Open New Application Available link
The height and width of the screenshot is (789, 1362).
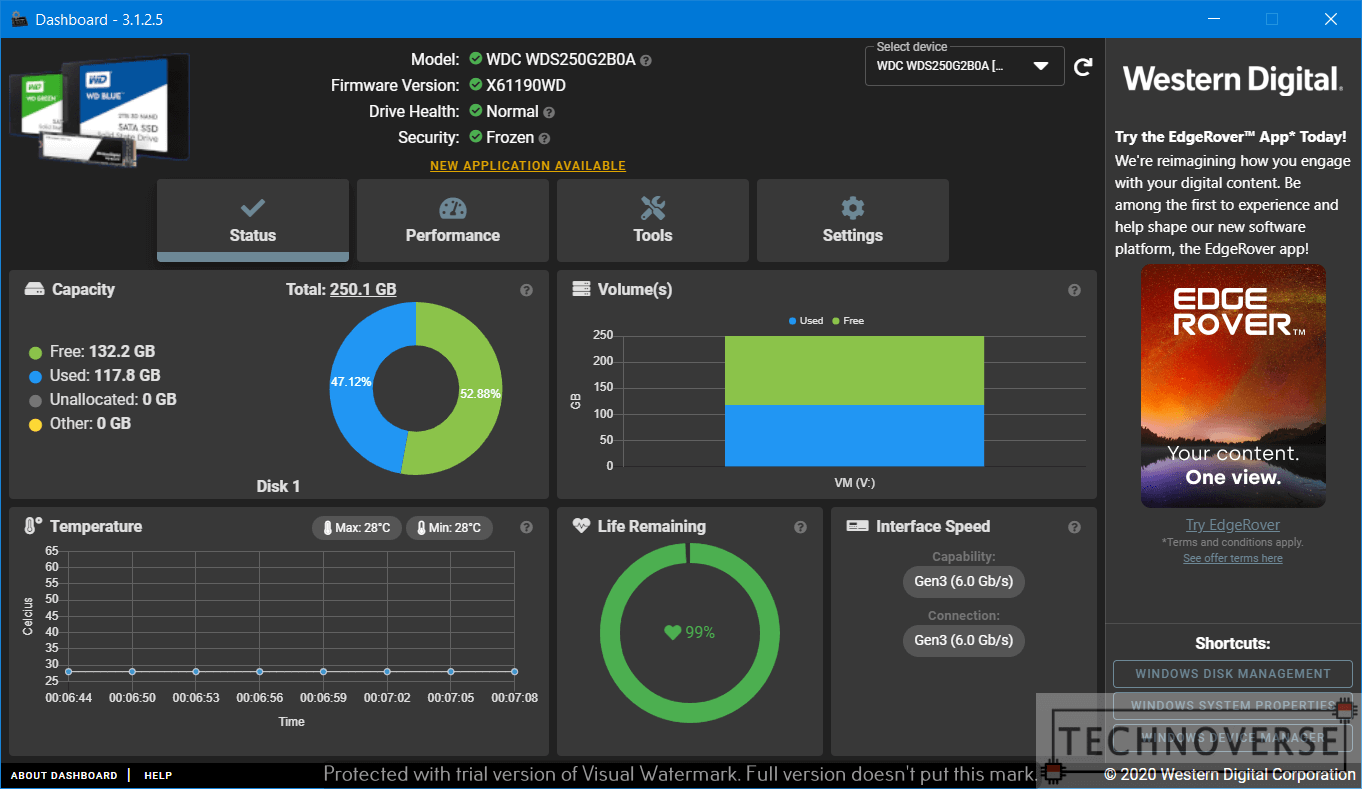[528, 166]
